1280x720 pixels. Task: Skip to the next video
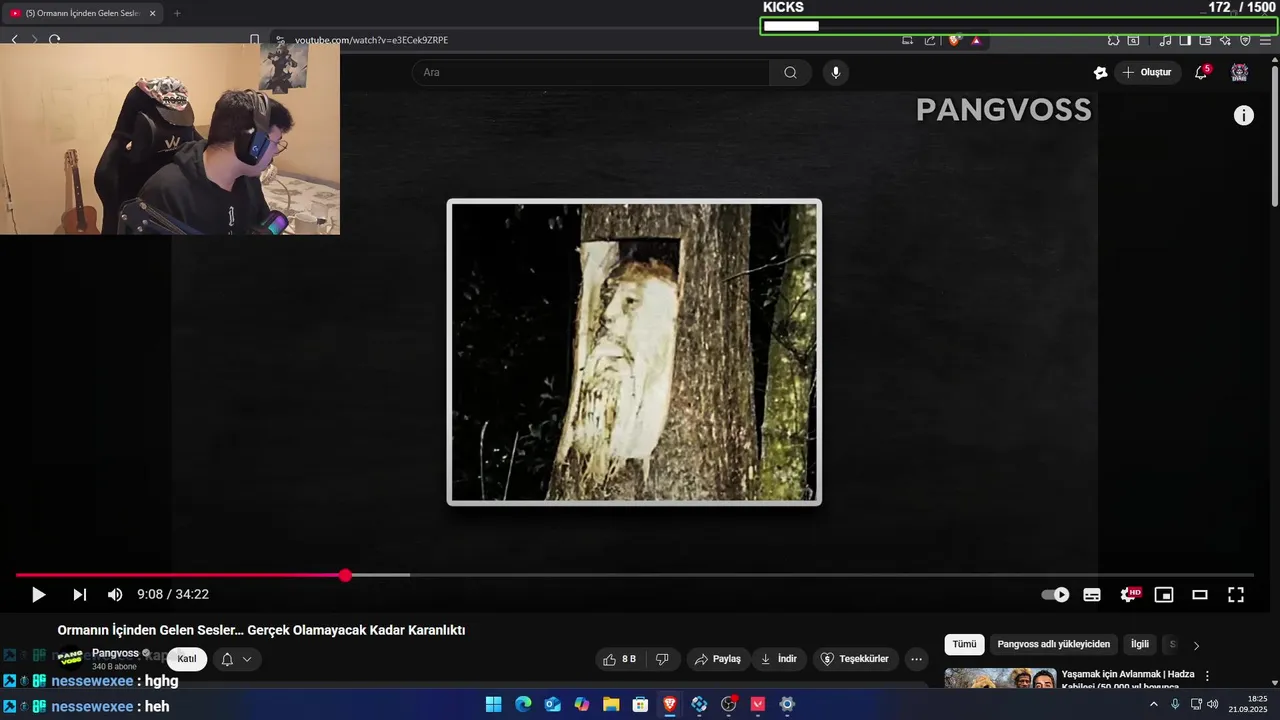(x=79, y=595)
